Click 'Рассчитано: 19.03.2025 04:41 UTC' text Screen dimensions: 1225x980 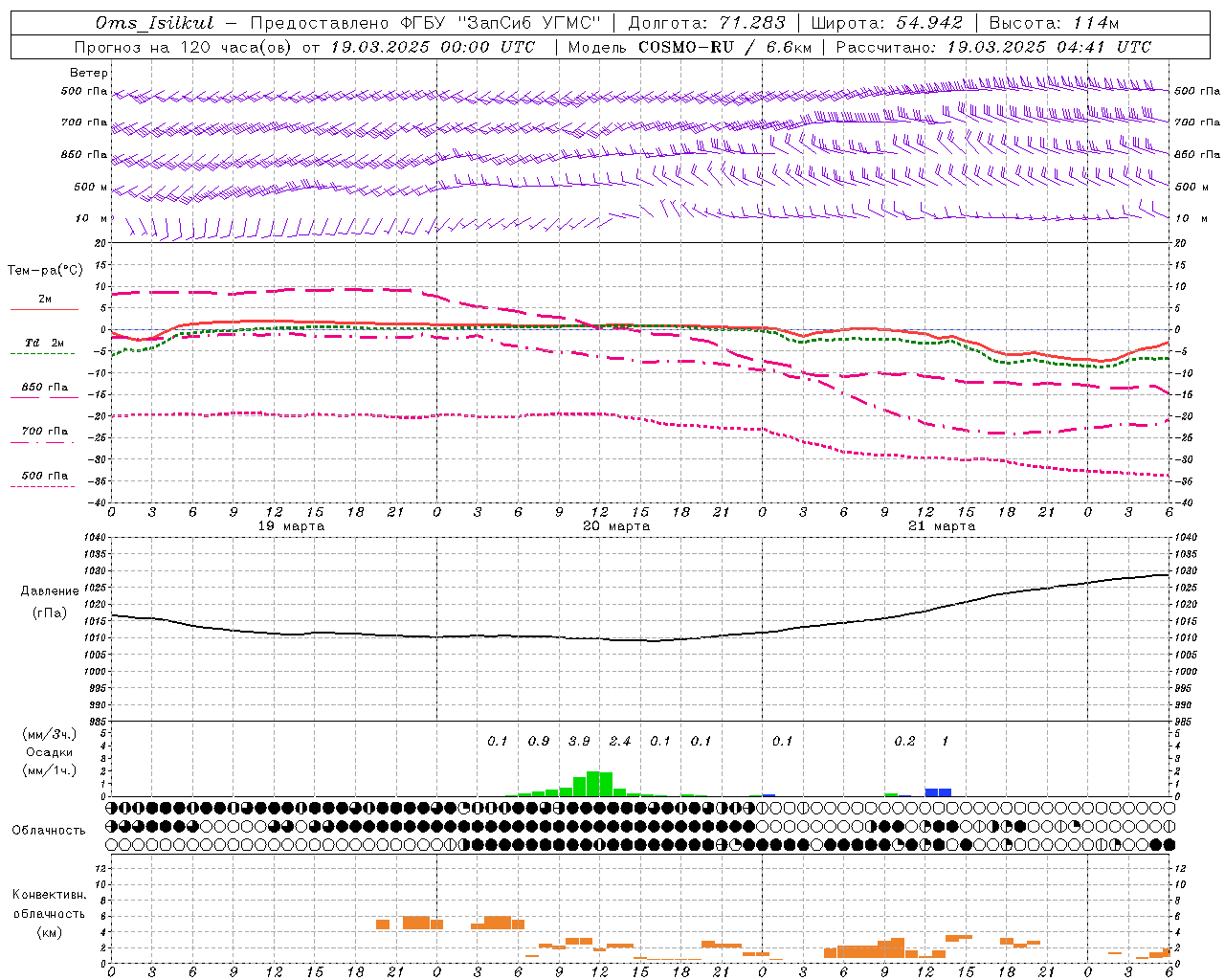click(993, 47)
